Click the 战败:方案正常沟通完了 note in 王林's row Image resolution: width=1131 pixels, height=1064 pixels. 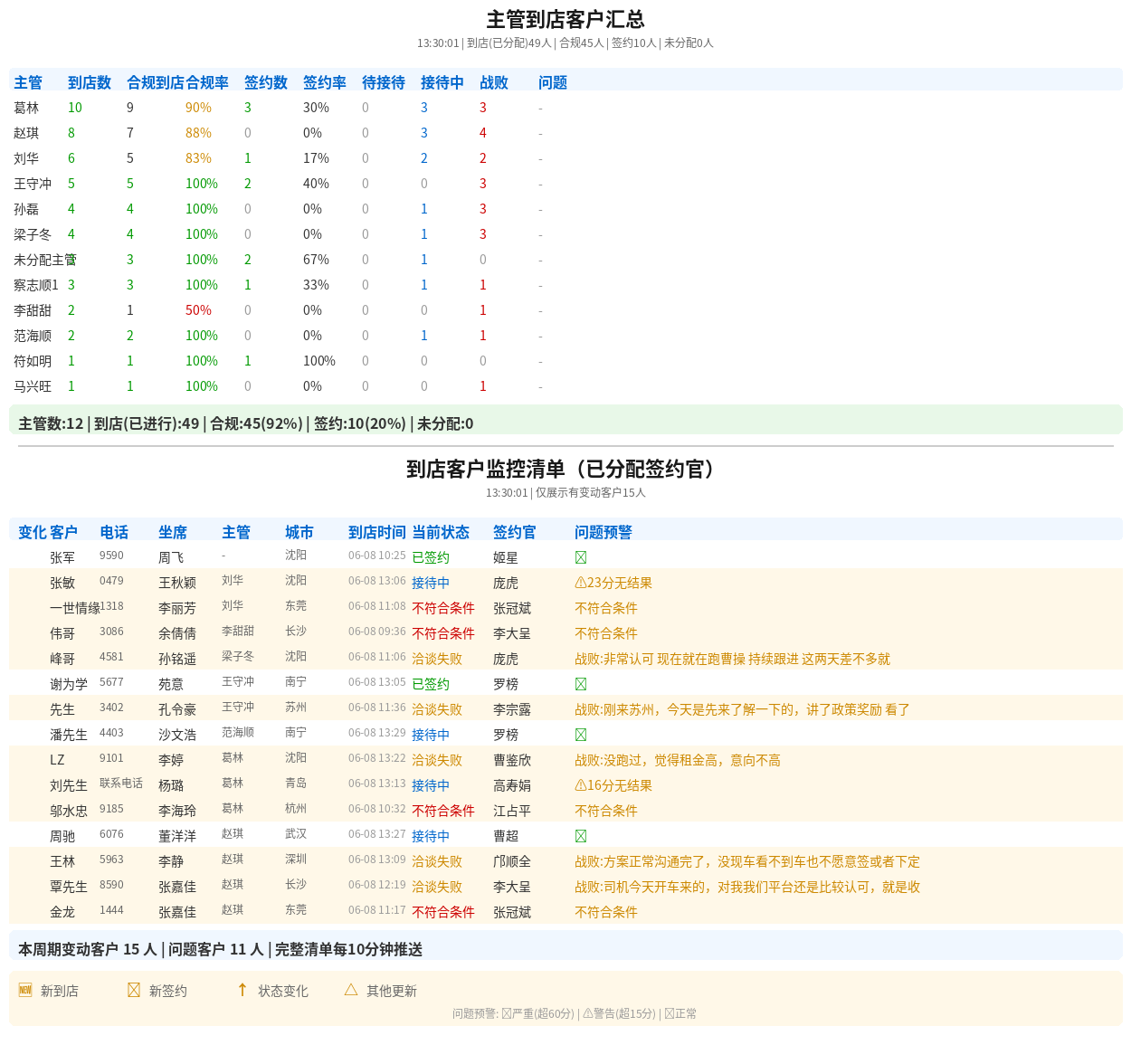point(747,861)
